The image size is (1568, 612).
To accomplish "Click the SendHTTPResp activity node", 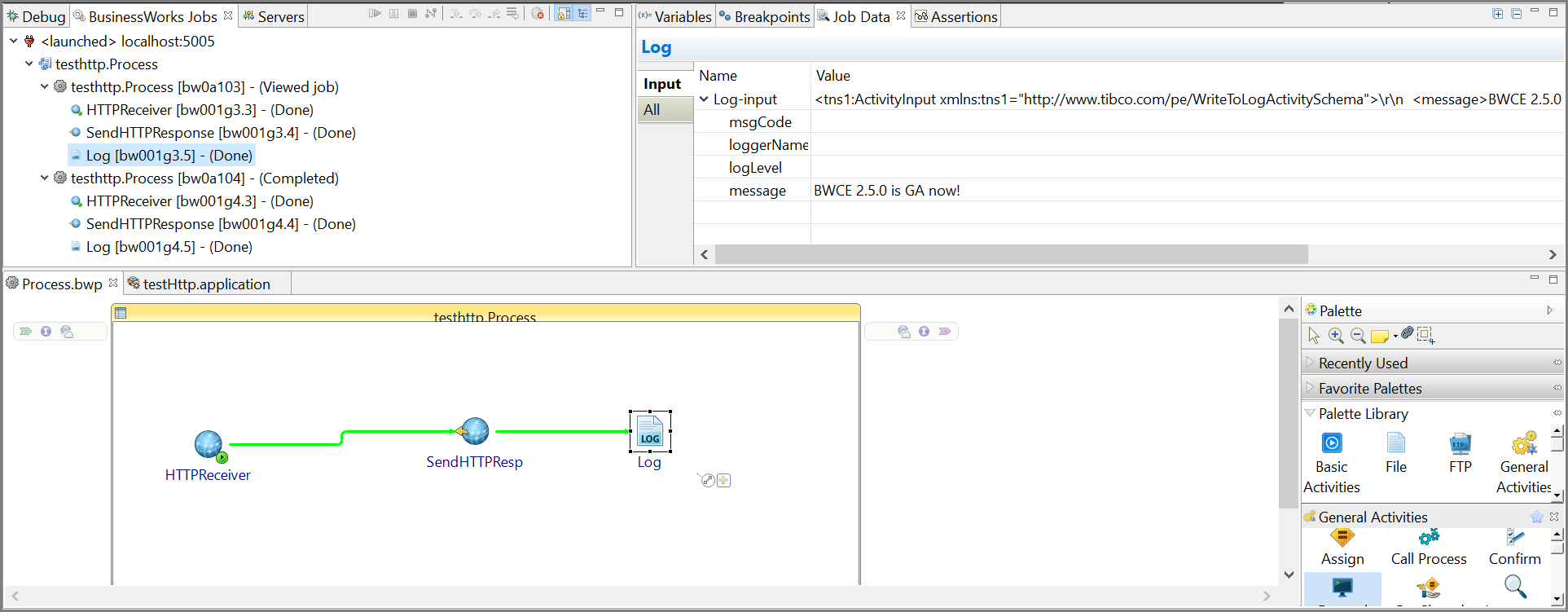I will (474, 432).
